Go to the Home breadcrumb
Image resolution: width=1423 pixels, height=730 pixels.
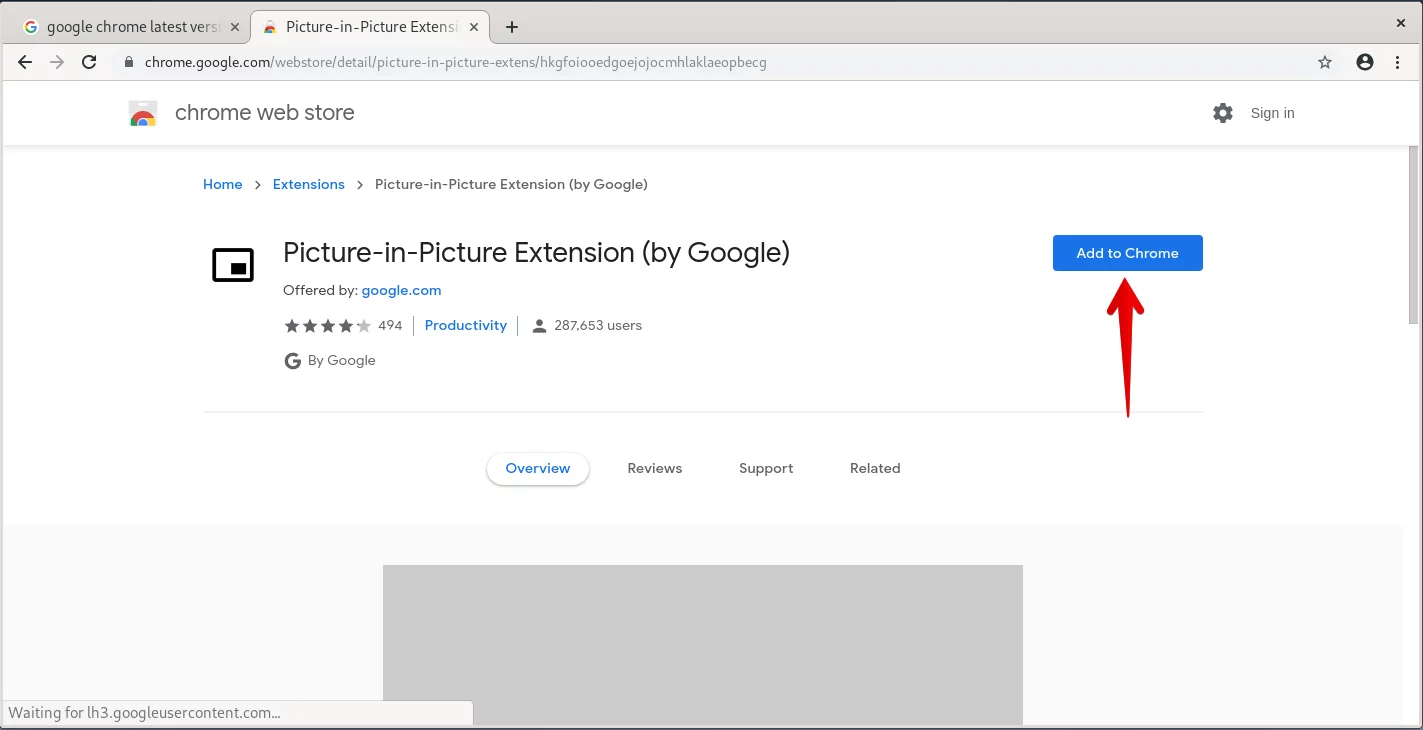point(222,184)
